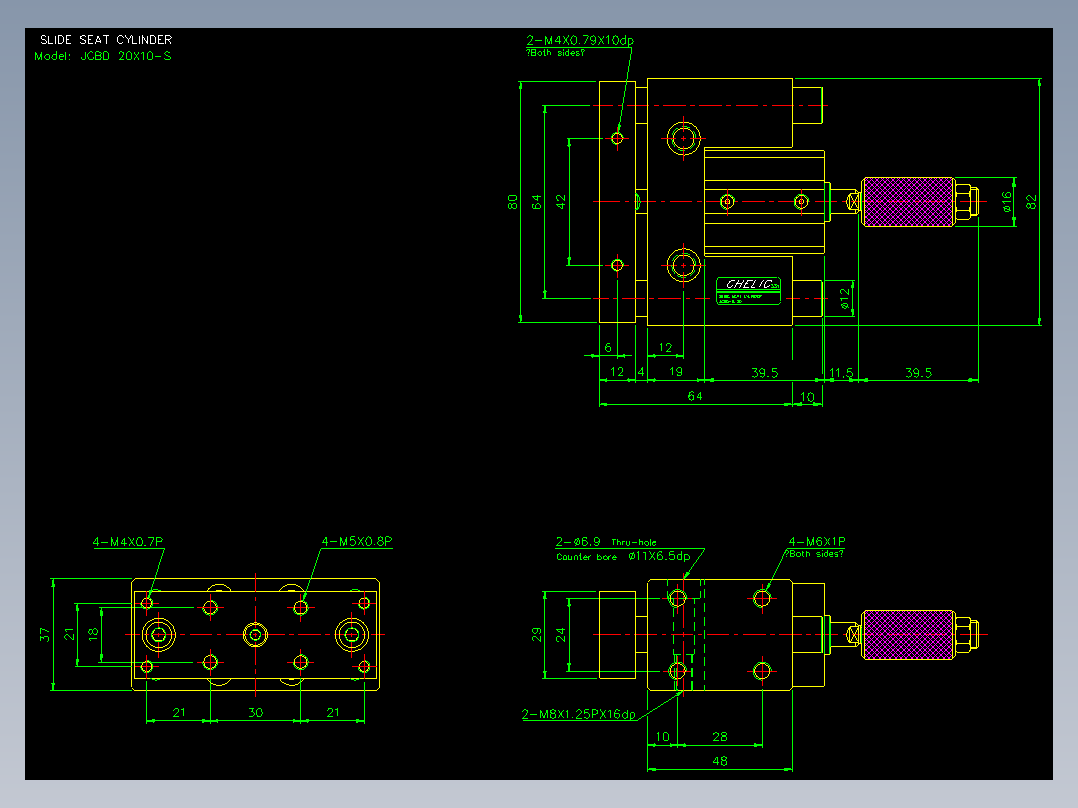The width and height of the screenshot is (1078, 808).
Task: Click the SLIDE SEAT CYLINDER title text
Action: pyautogui.click(x=106, y=40)
